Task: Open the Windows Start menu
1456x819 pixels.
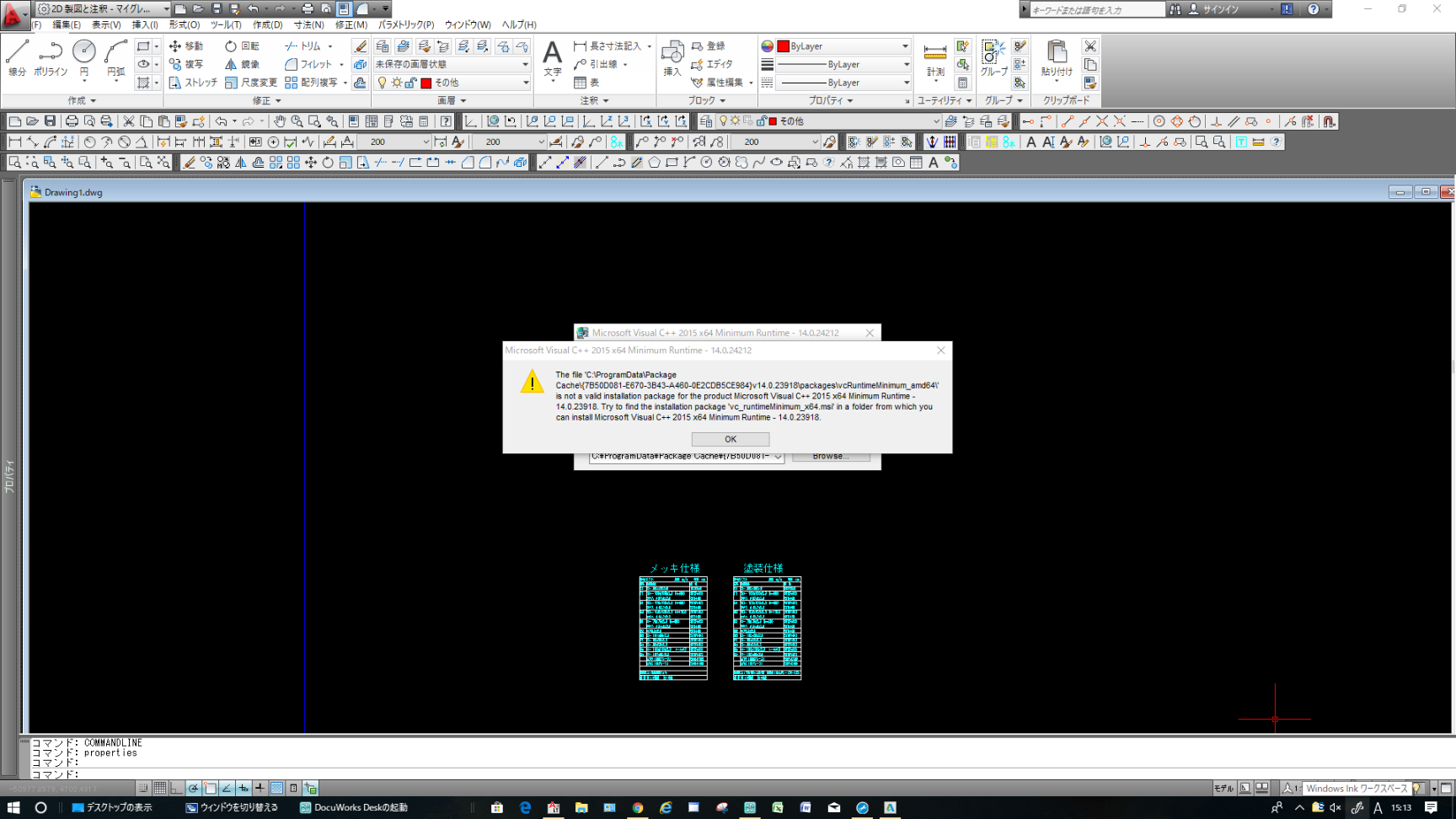Action: [x=13, y=807]
